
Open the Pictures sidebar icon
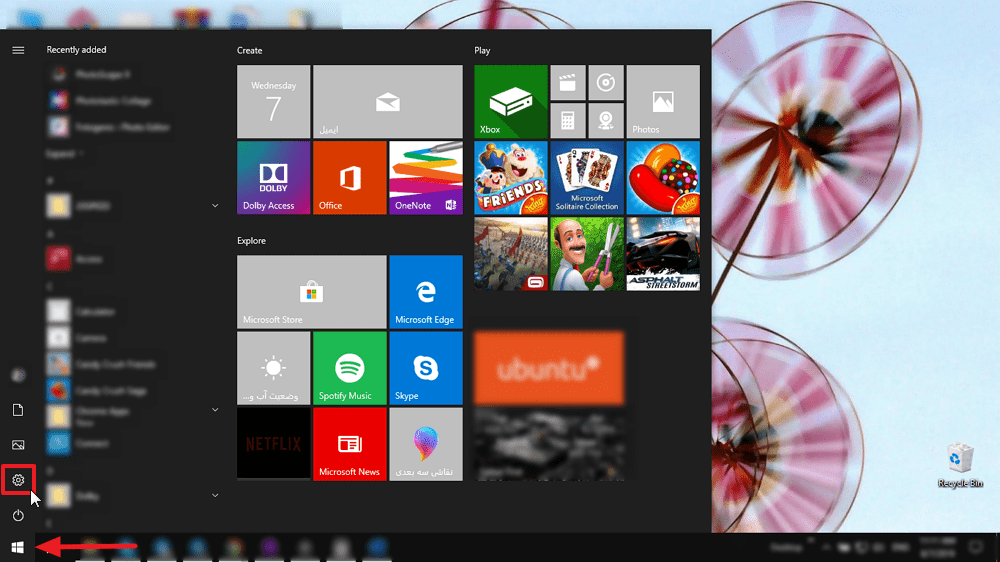pos(18,445)
